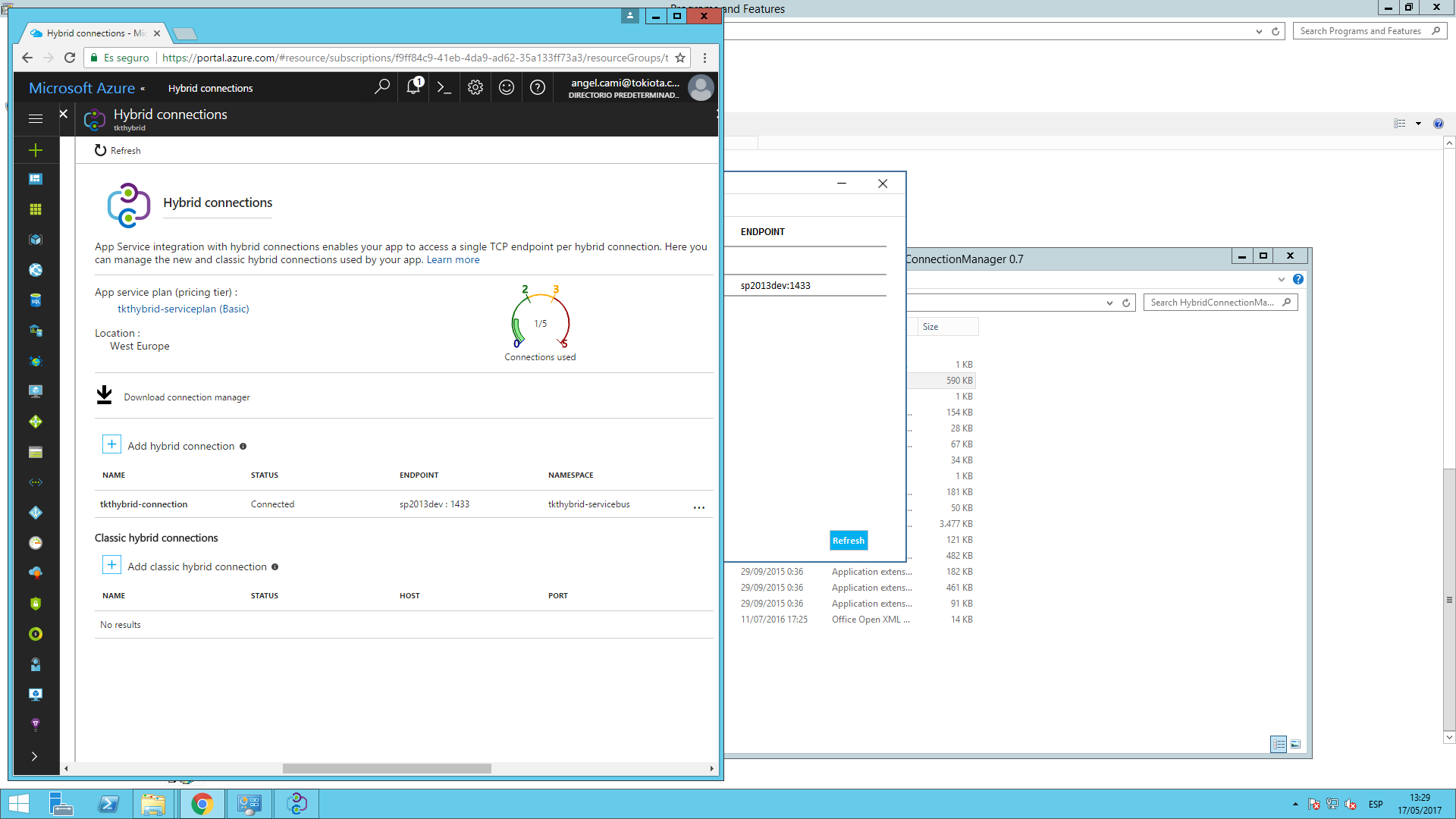The width and height of the screenshot is (1456, 819).
Task: Open the context menu for tkthybrid-connection
Action: 698,507
